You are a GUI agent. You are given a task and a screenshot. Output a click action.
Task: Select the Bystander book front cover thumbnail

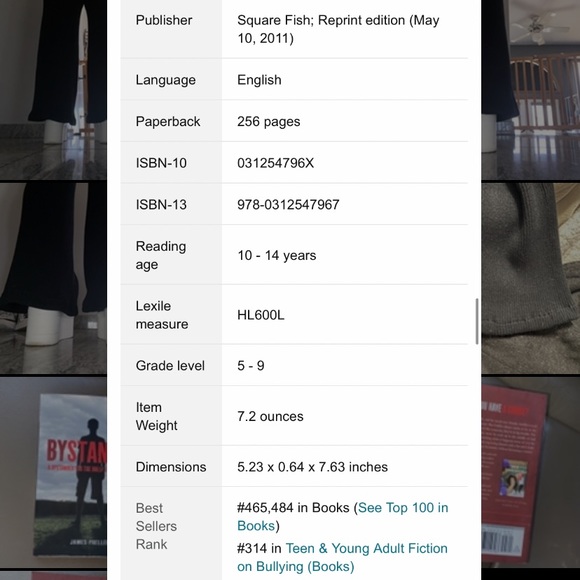point(53,472)
